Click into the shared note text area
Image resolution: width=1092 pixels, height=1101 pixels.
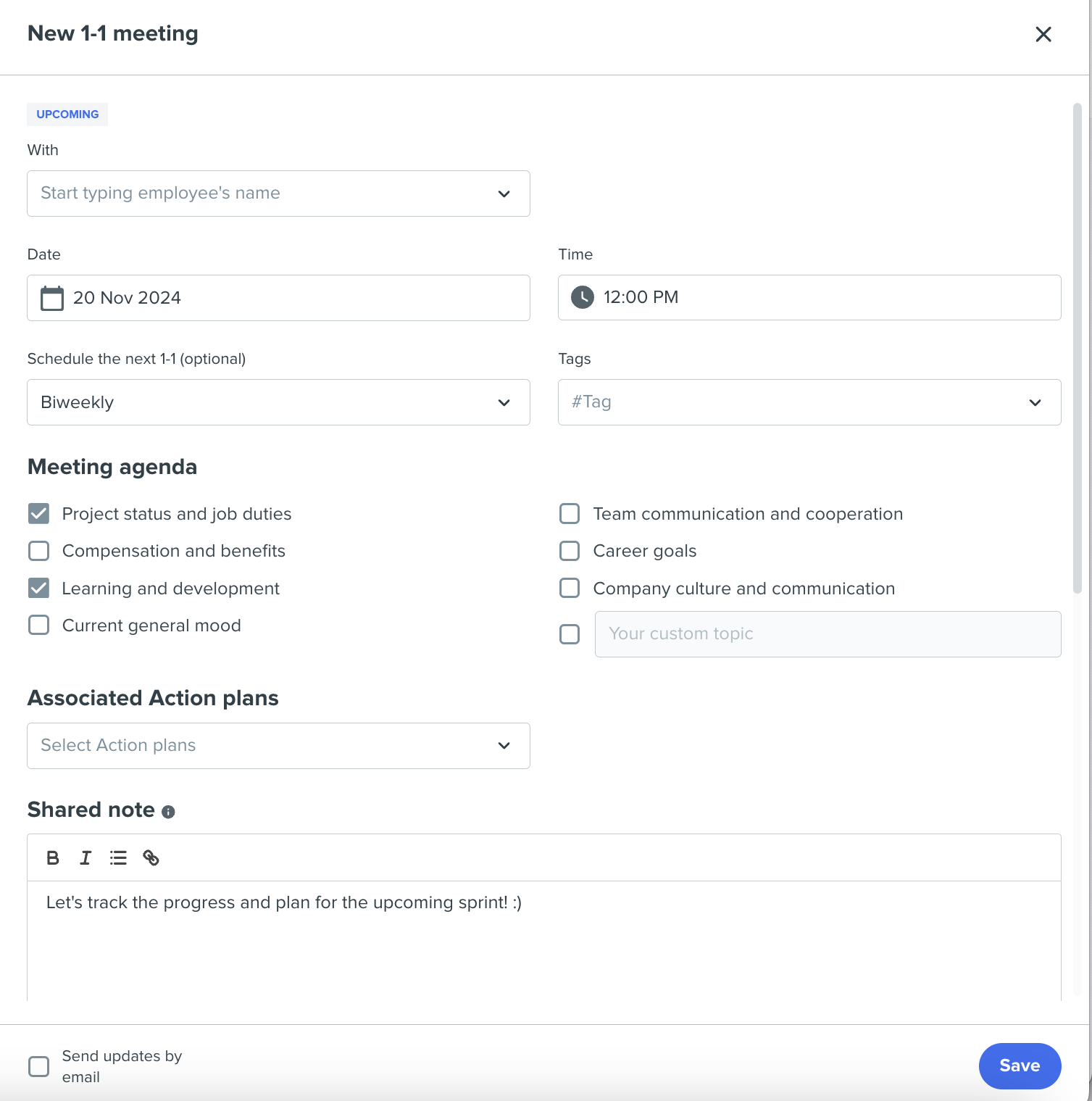544,941
